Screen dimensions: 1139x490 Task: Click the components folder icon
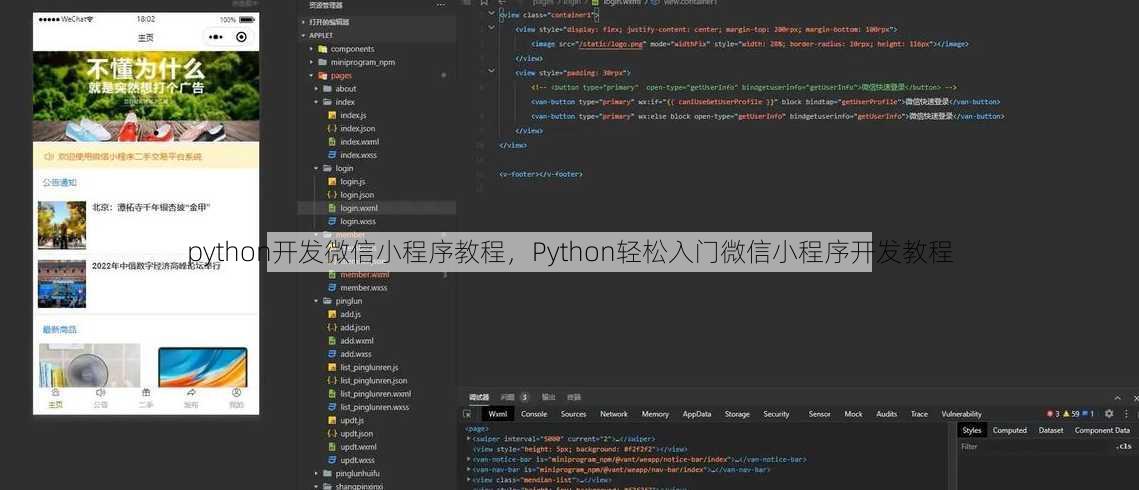pyautogui.click(x=323, y=49)
